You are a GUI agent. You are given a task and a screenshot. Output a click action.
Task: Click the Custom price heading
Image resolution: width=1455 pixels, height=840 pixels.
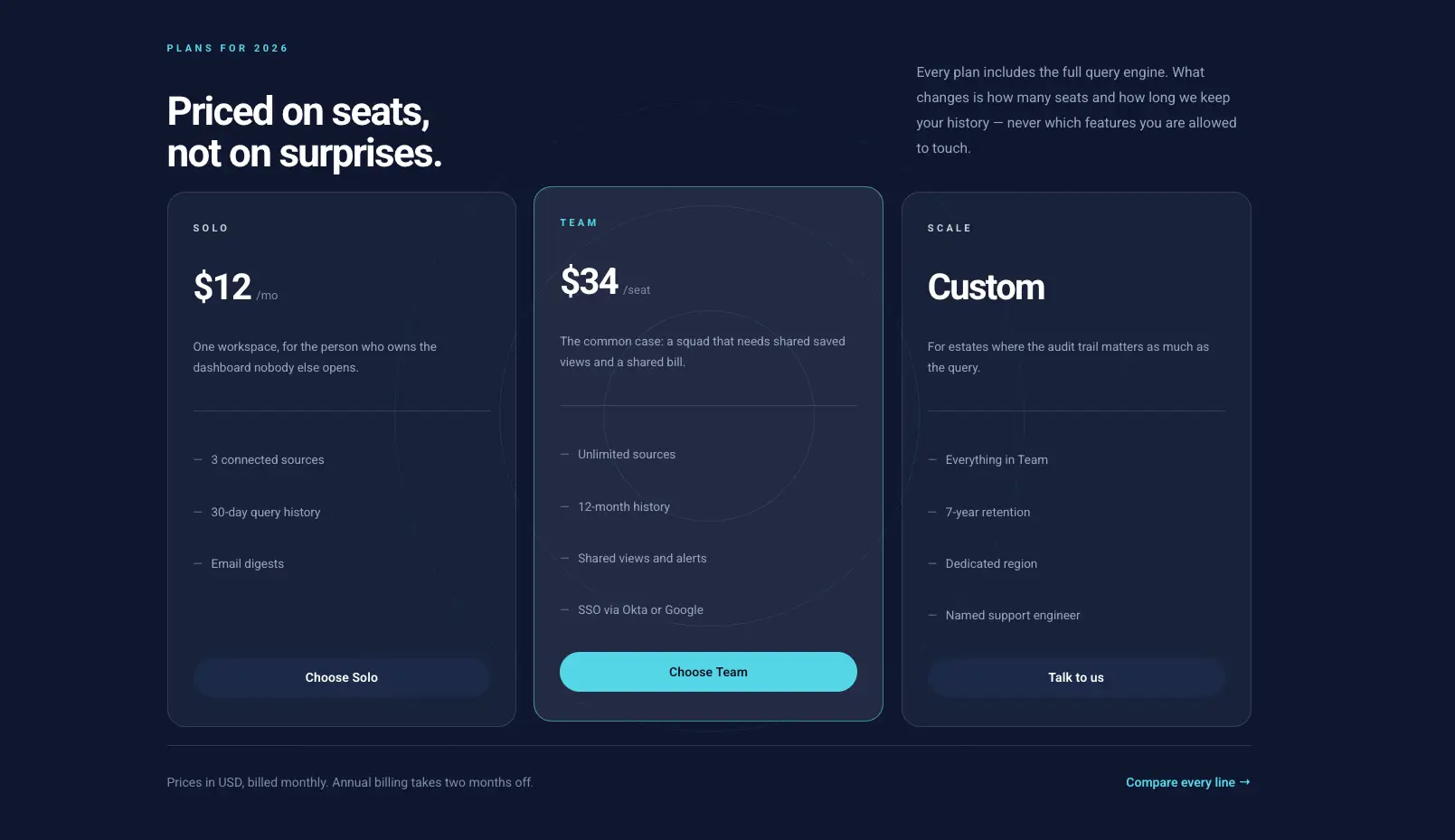point(986,287)
